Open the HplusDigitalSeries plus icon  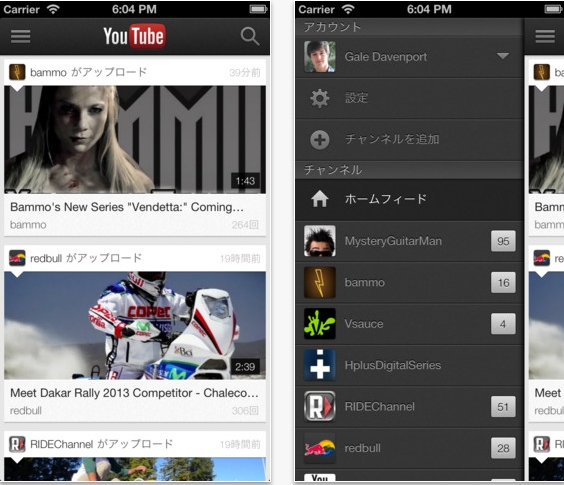(x=320, y=365)
